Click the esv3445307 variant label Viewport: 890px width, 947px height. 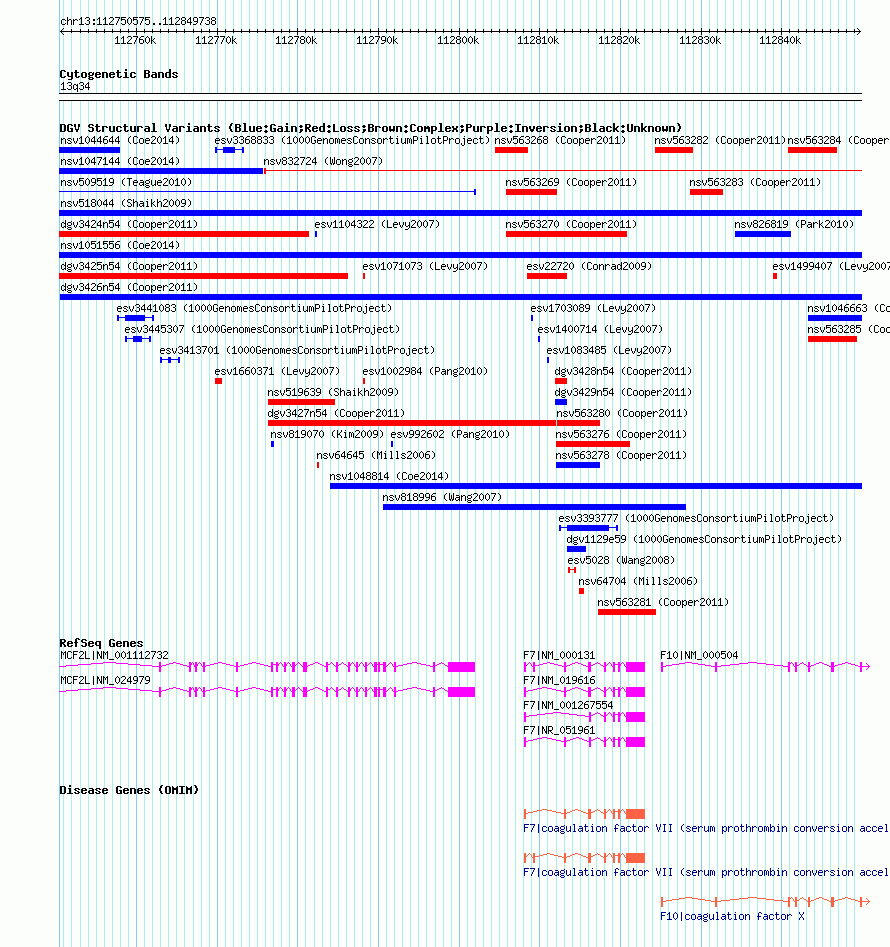coord(262,330)
